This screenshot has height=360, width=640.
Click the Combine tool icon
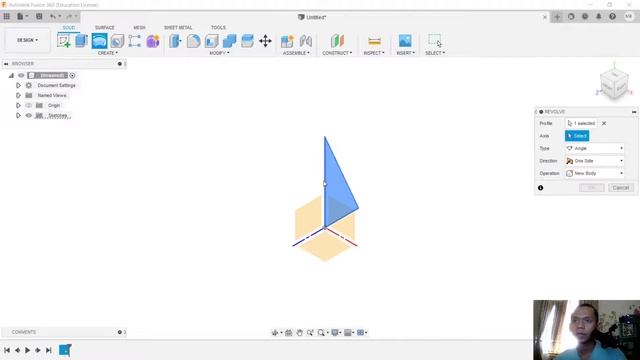click(229, 41)
